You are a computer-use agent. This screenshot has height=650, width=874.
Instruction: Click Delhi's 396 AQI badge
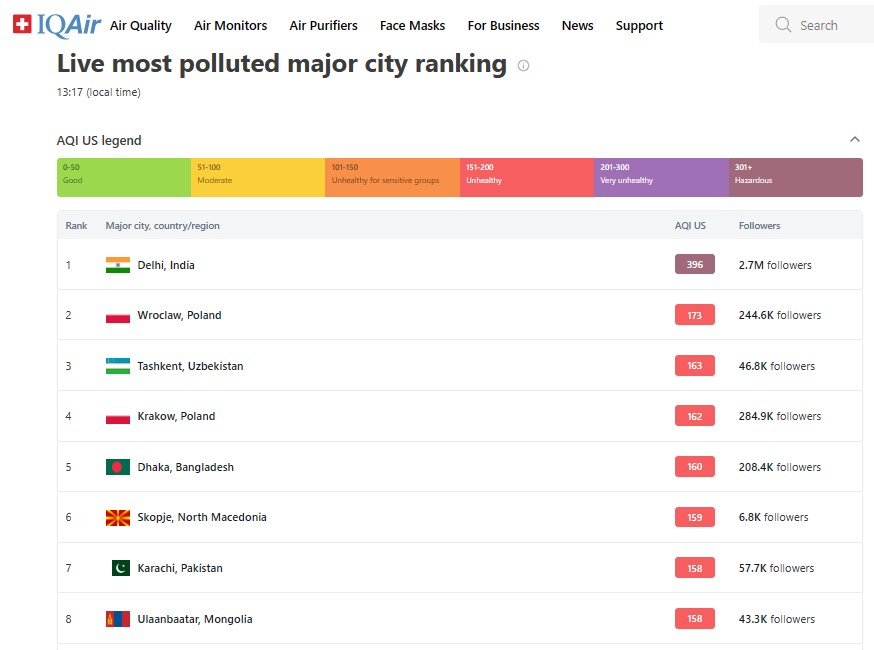[694, 265]
